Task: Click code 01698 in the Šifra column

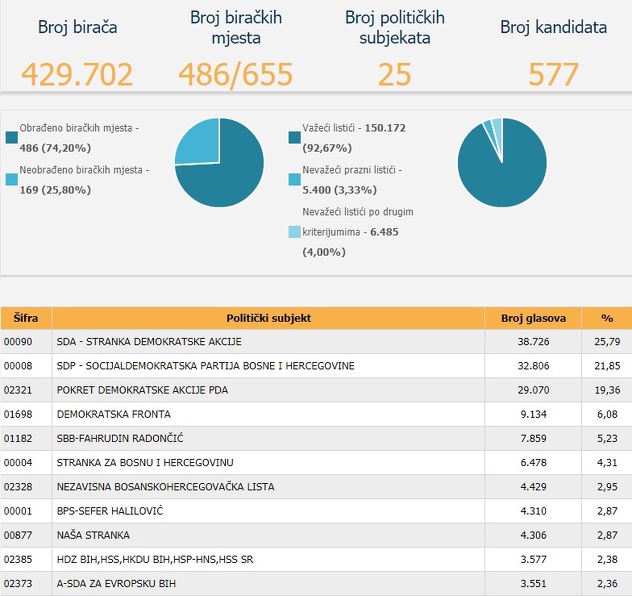Action: click(18, 414)
